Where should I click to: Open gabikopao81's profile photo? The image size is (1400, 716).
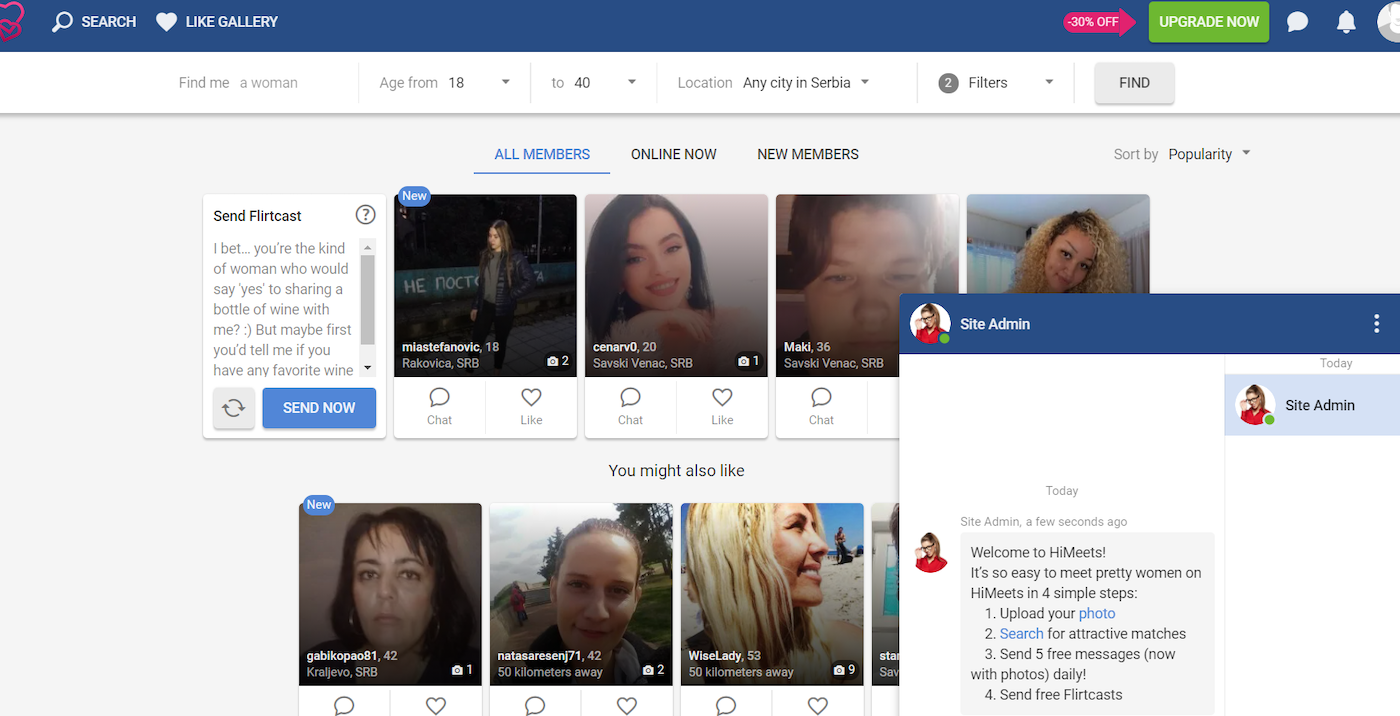[x=391, y=594]
